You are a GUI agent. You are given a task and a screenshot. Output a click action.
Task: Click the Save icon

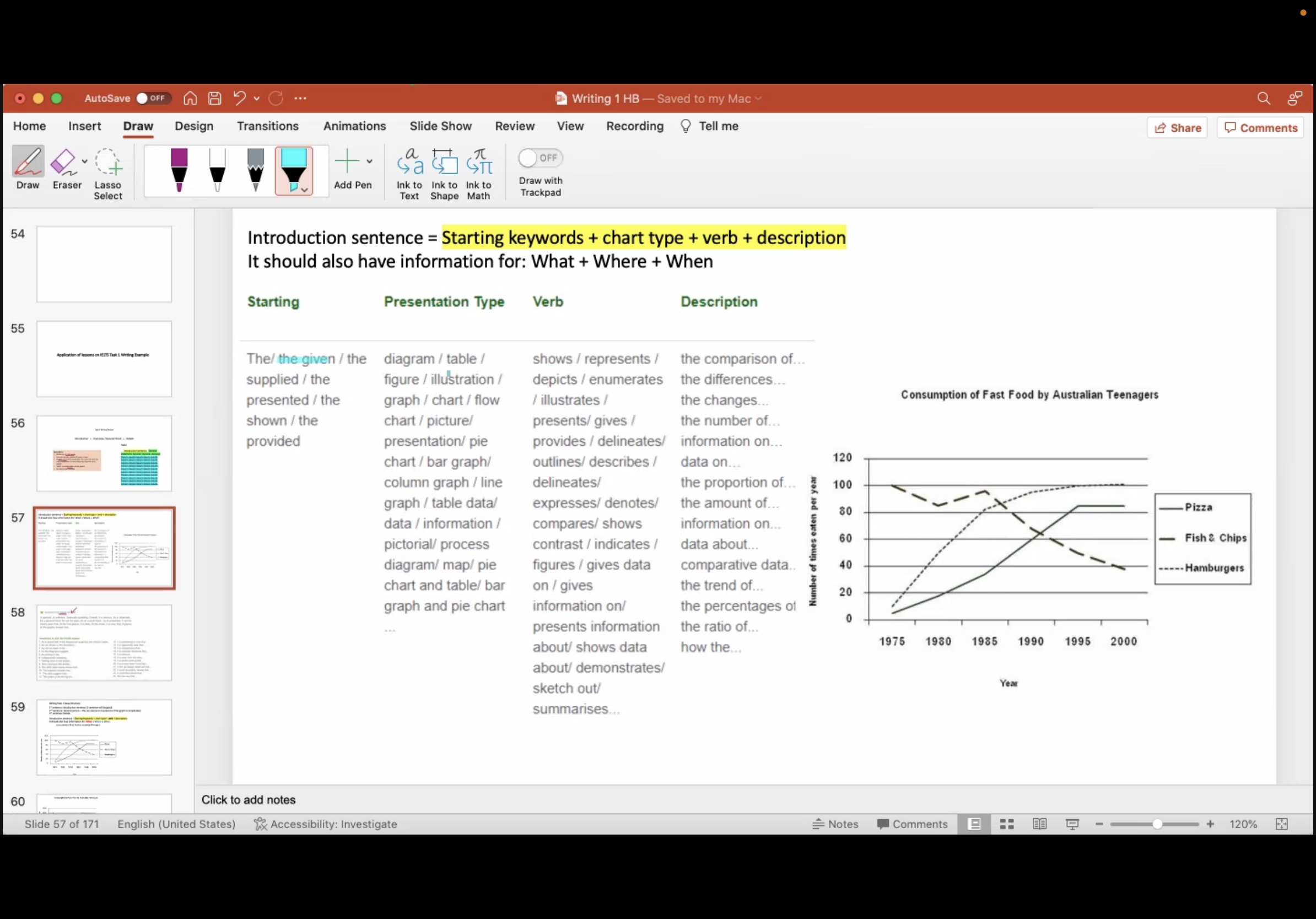[x=214, y=98]
